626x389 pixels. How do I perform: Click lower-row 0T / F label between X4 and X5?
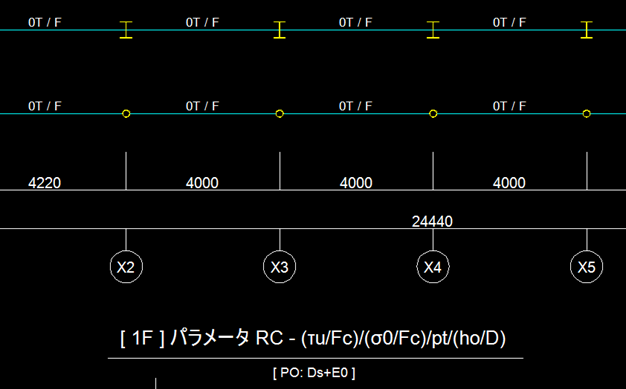[509, 106]
